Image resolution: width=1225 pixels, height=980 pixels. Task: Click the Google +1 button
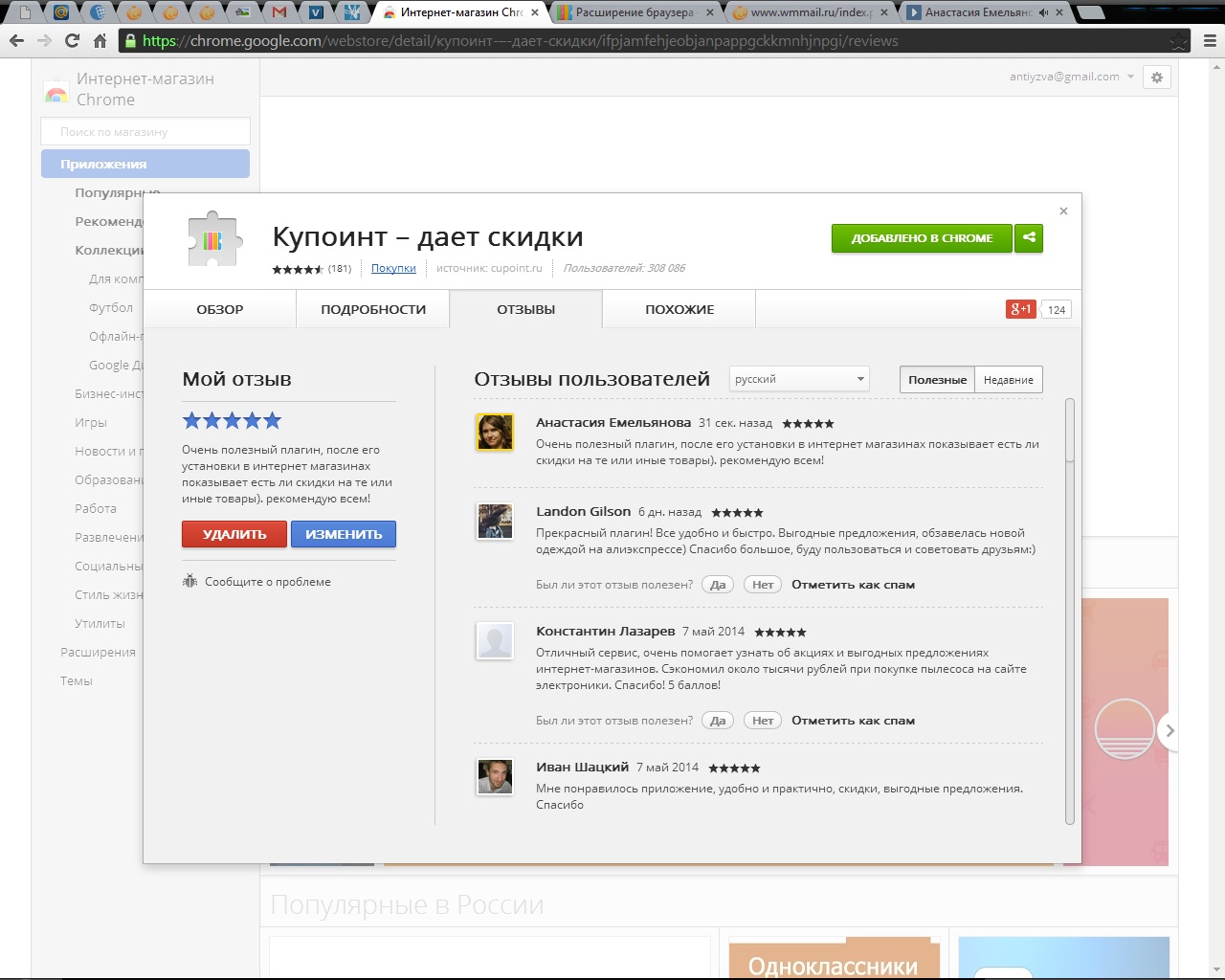(x=1021, y=309)
